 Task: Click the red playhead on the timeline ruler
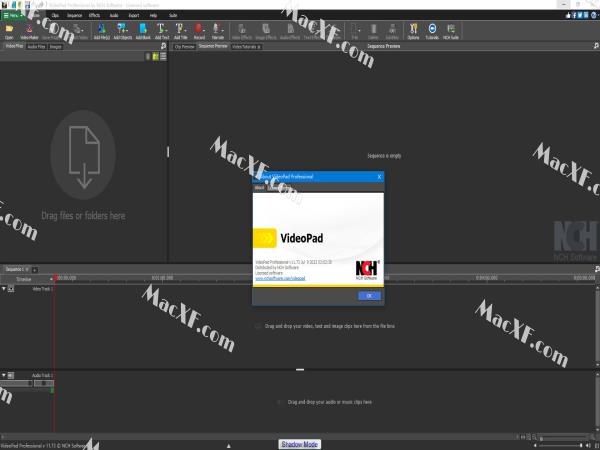click(55, 277)
